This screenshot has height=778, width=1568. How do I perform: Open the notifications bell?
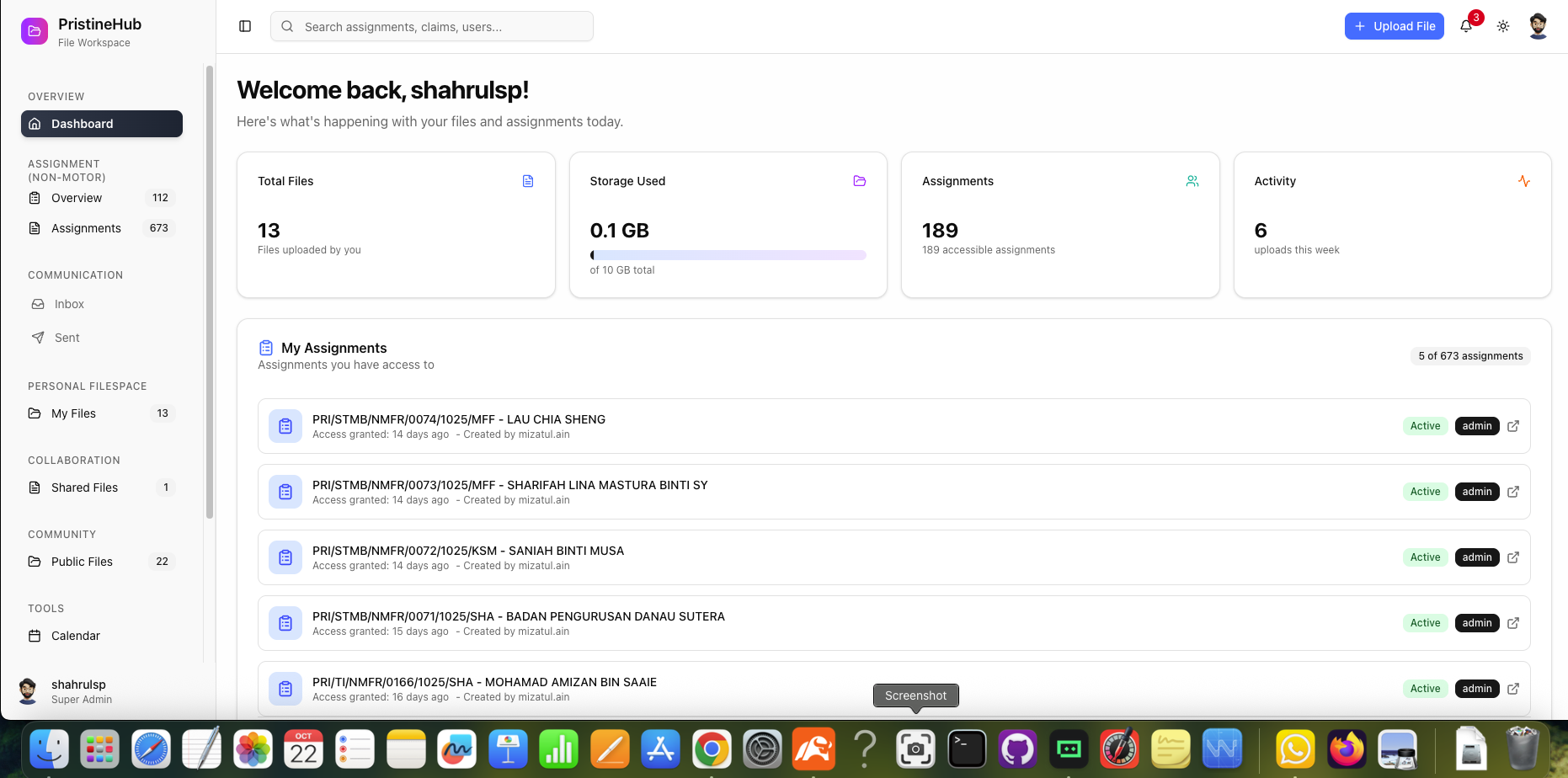1466,26
